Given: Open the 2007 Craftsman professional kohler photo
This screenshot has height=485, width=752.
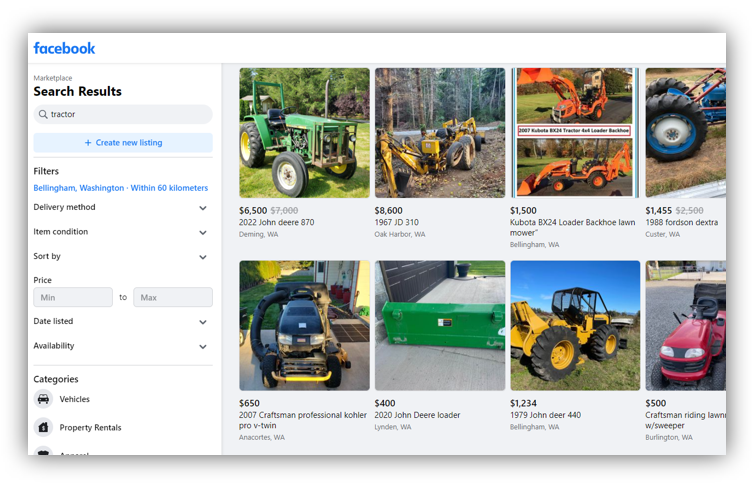Looking at the screenshot, I should click(x=305, y=326).
